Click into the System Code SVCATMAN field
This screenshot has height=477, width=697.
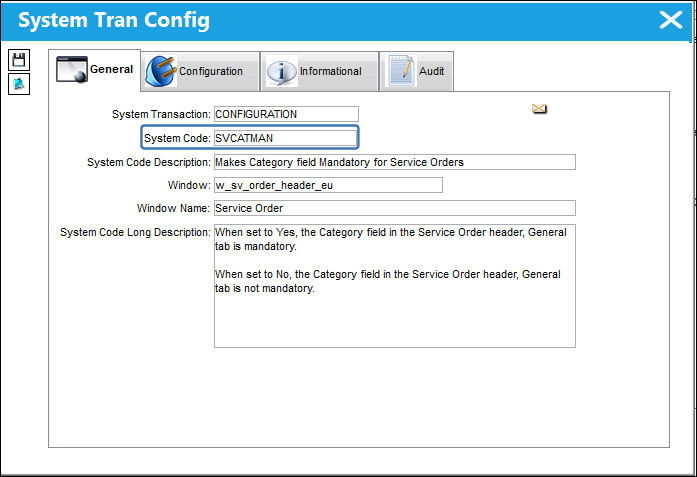285,138
